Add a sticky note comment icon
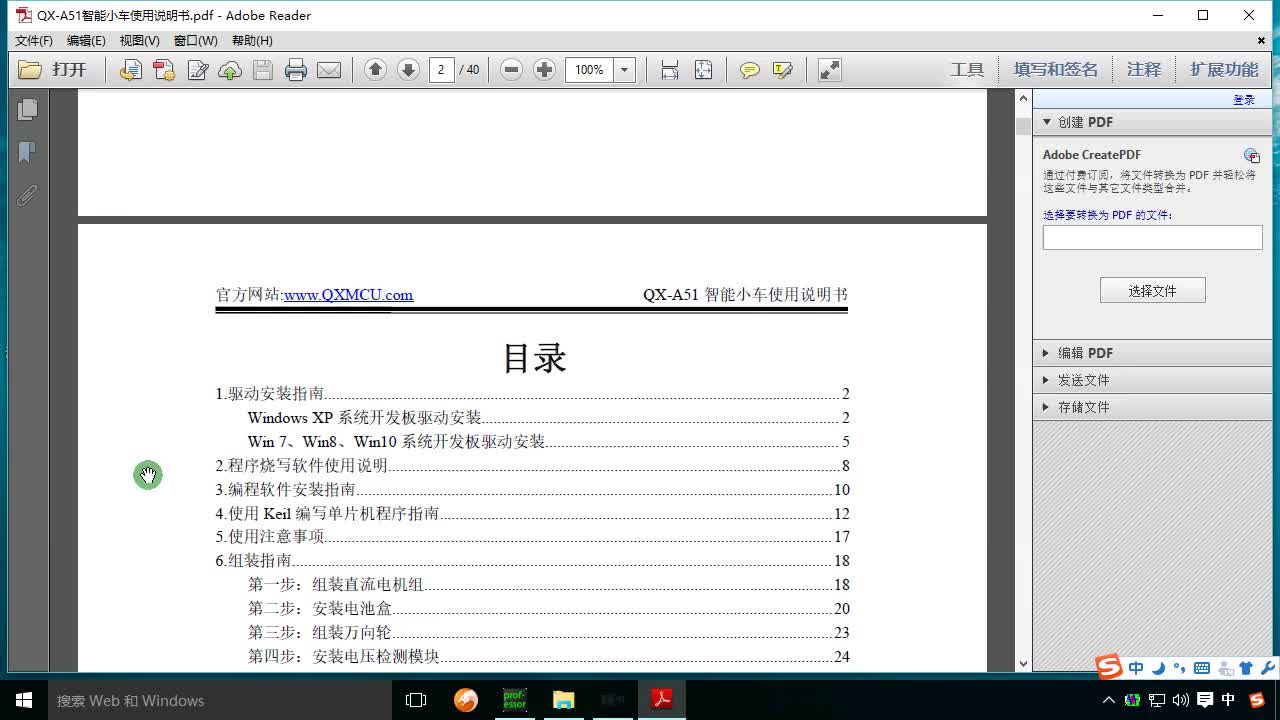This screenshot has height=720, width=1280. (749, 70)
